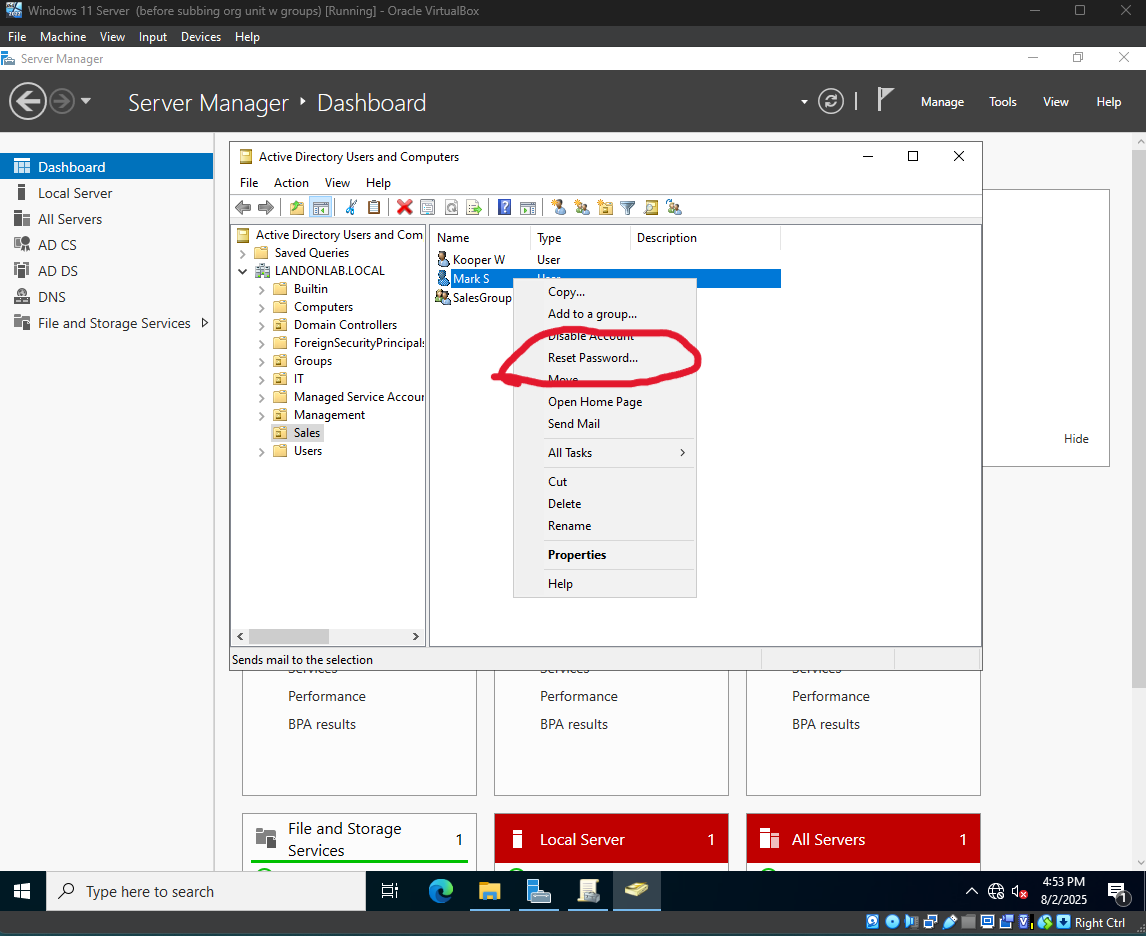Click Server Manager back navigation arrow
Image resolution: width=1146 pixels, height=936 pixels.
[x=28, y=101]
